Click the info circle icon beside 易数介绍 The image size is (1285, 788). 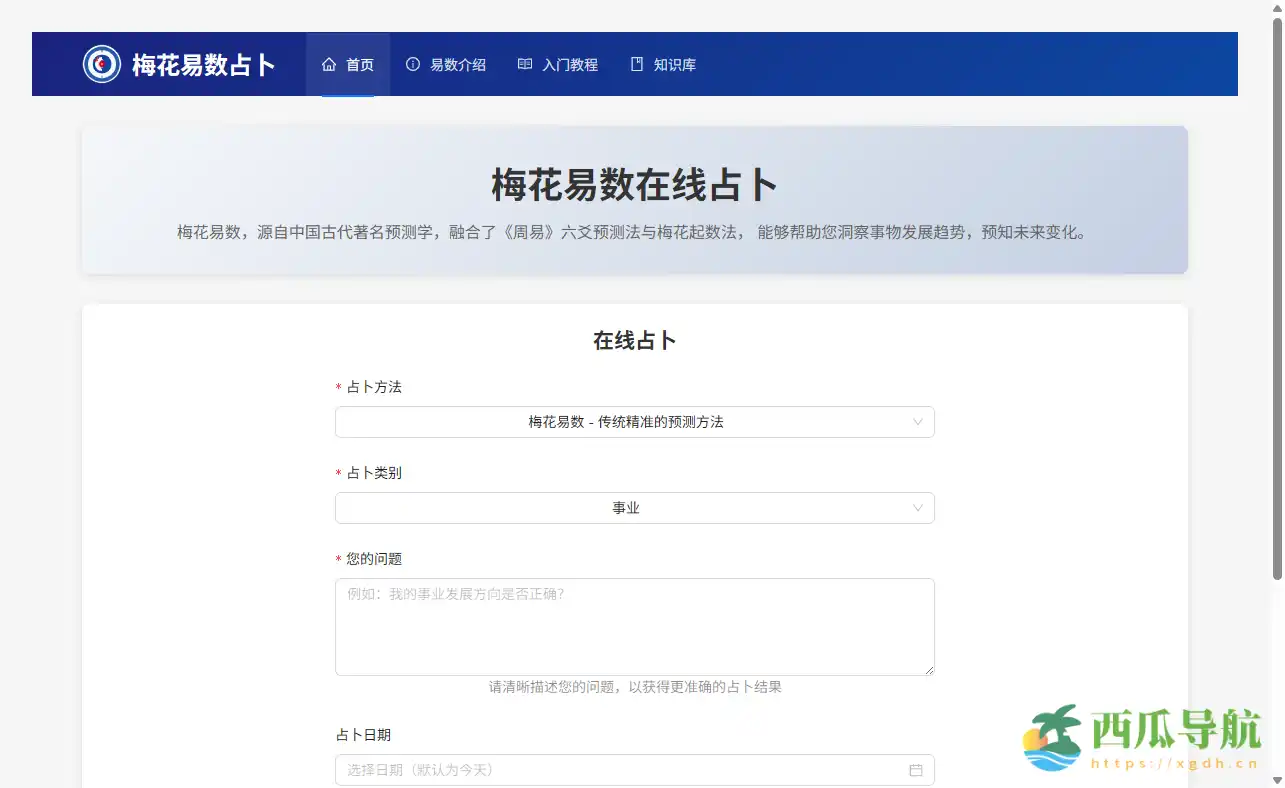pyautogui.click(x=413, y=64)
